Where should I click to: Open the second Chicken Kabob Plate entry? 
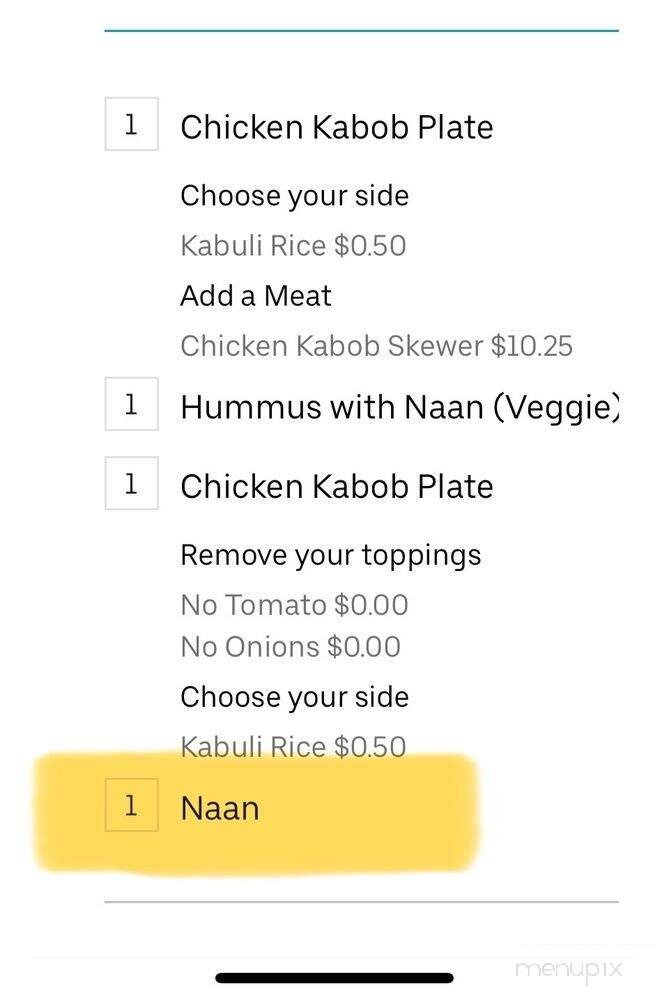pos(337,486)
